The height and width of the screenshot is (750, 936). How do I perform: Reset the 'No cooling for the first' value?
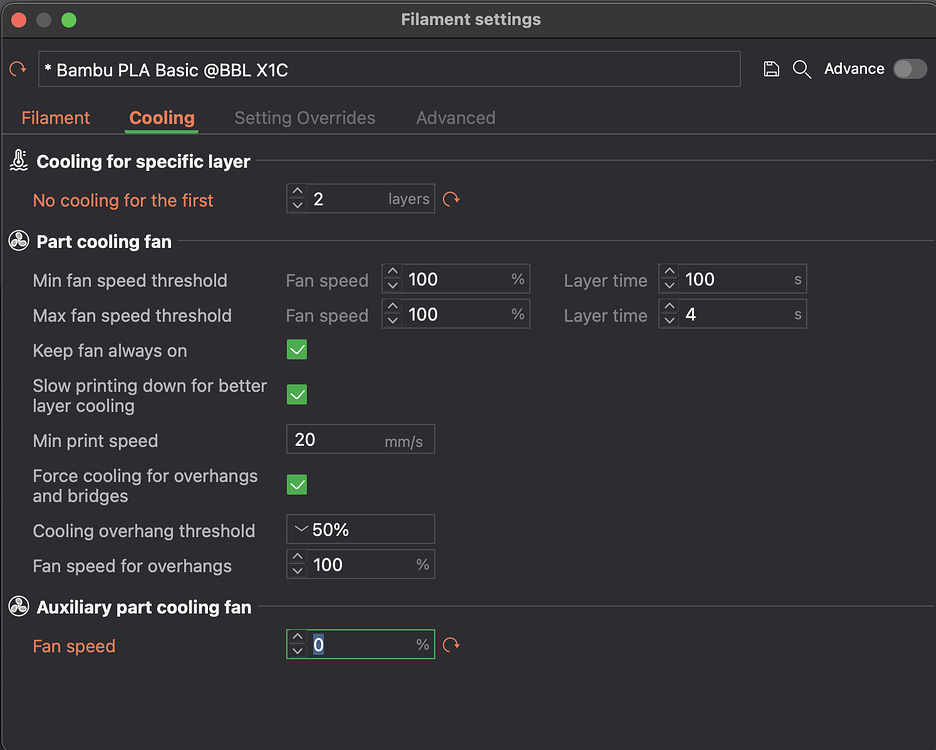click(451, 199)
